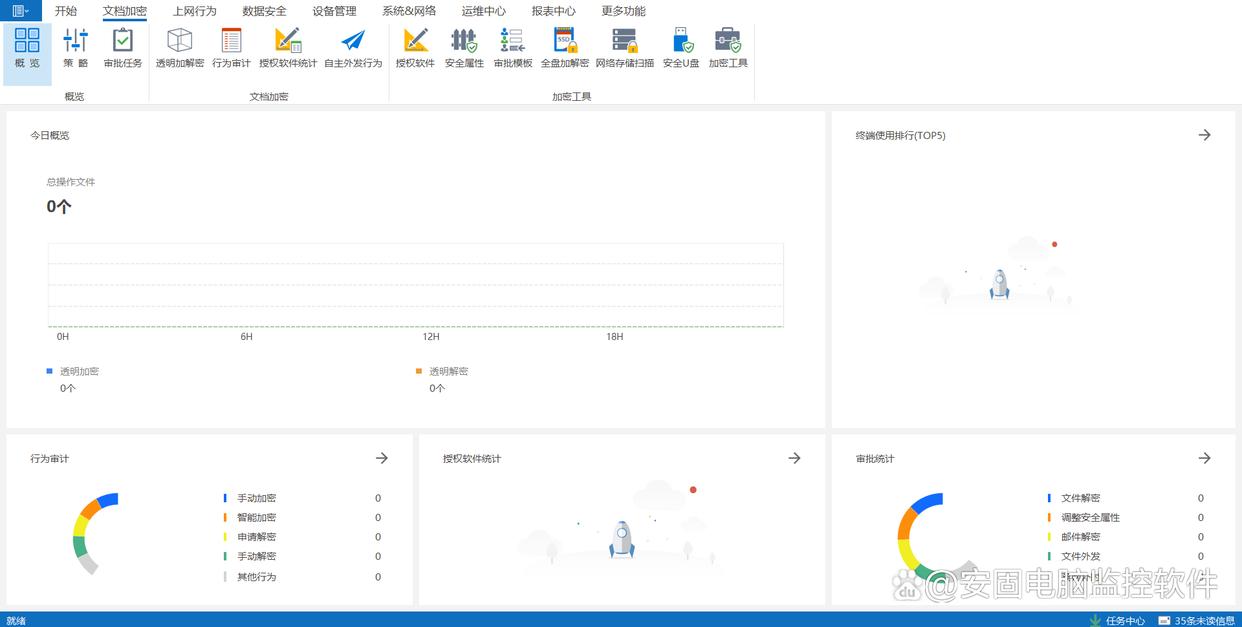Toggle the 透明解密 chart legend series
Image resolution: width=1242 pixels, height=627 pixels.
[447, 371]
